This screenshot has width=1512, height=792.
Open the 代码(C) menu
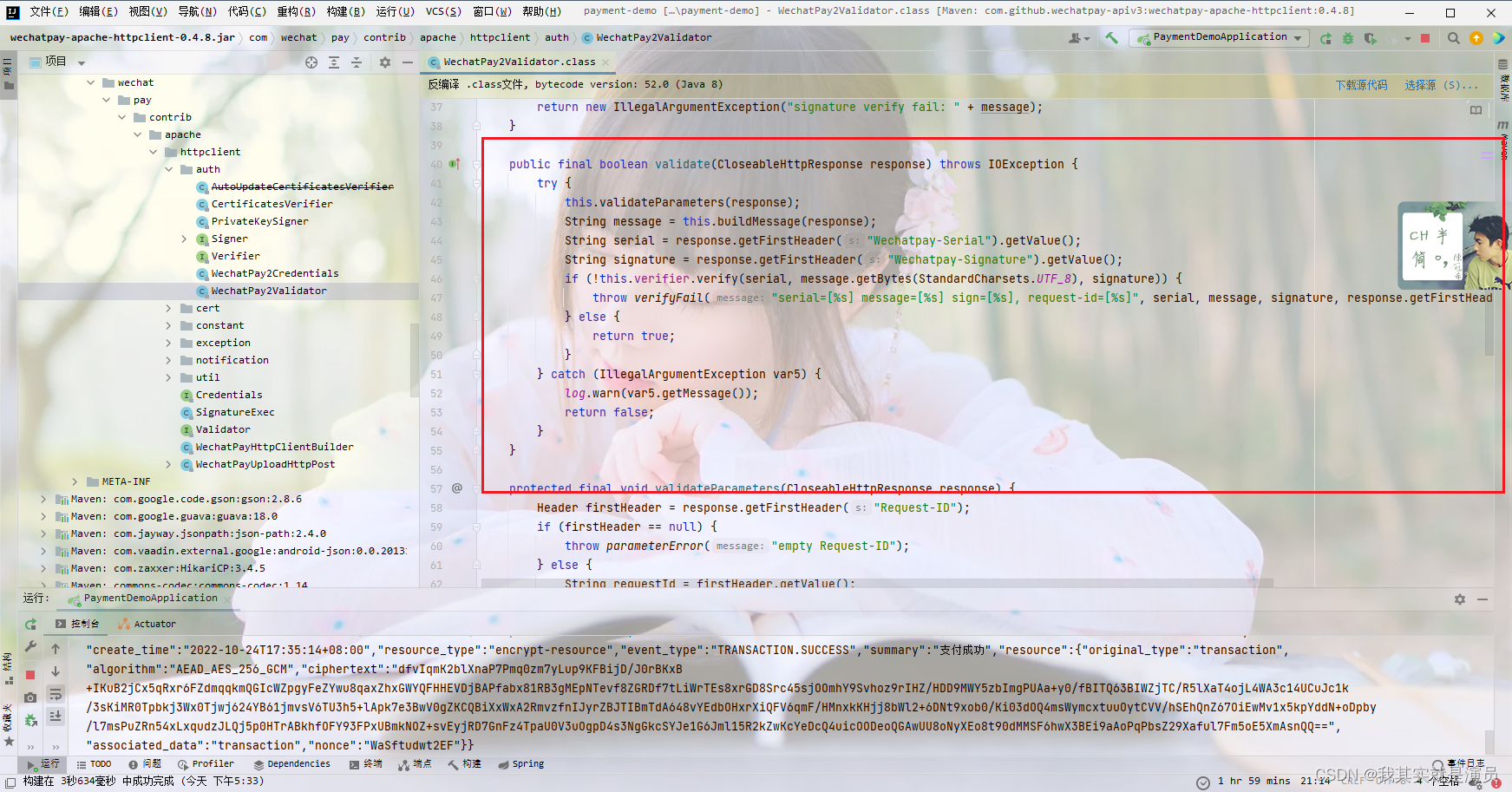247,11
